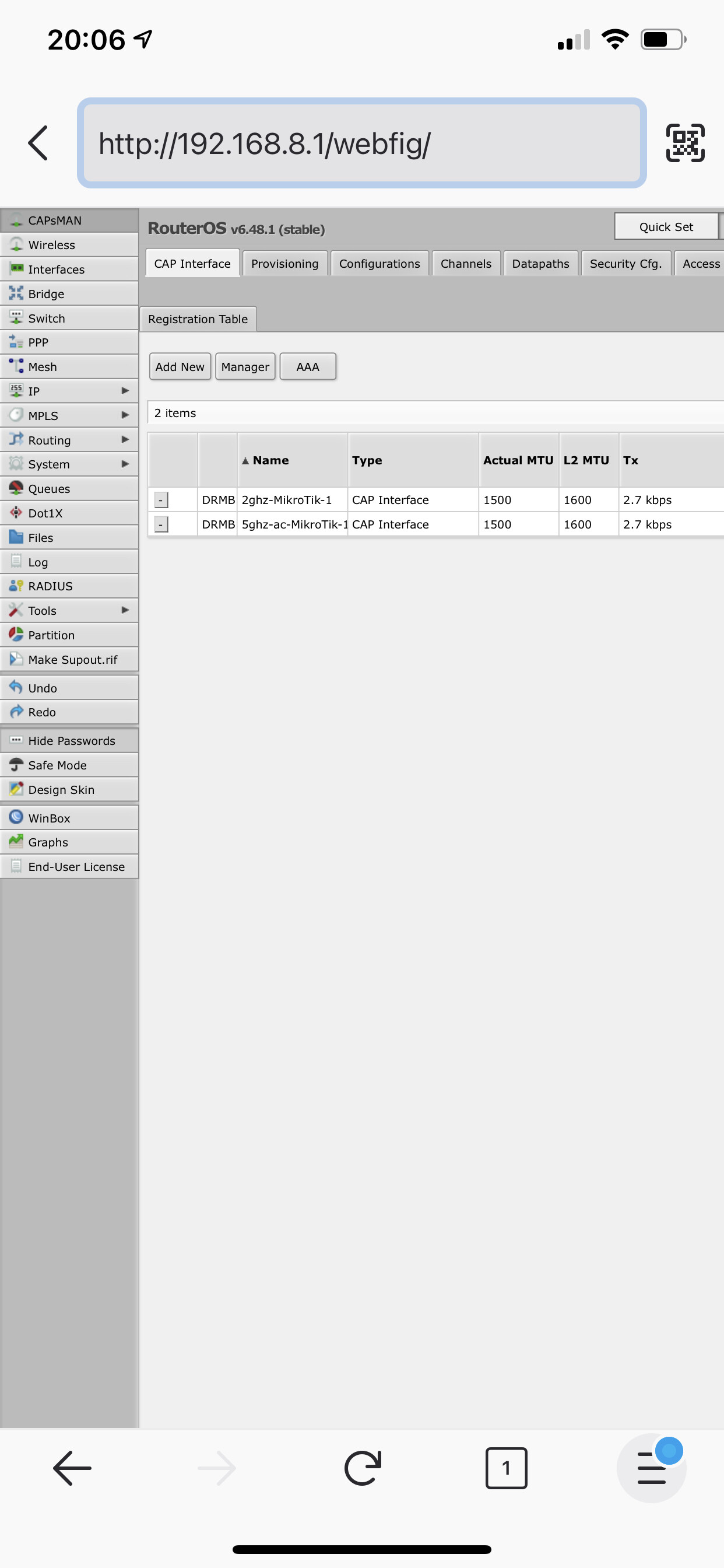Viewport: 724px width, 1568px height.
Task: Click the Undo arrow icon
Action: (x=16, y=688)
